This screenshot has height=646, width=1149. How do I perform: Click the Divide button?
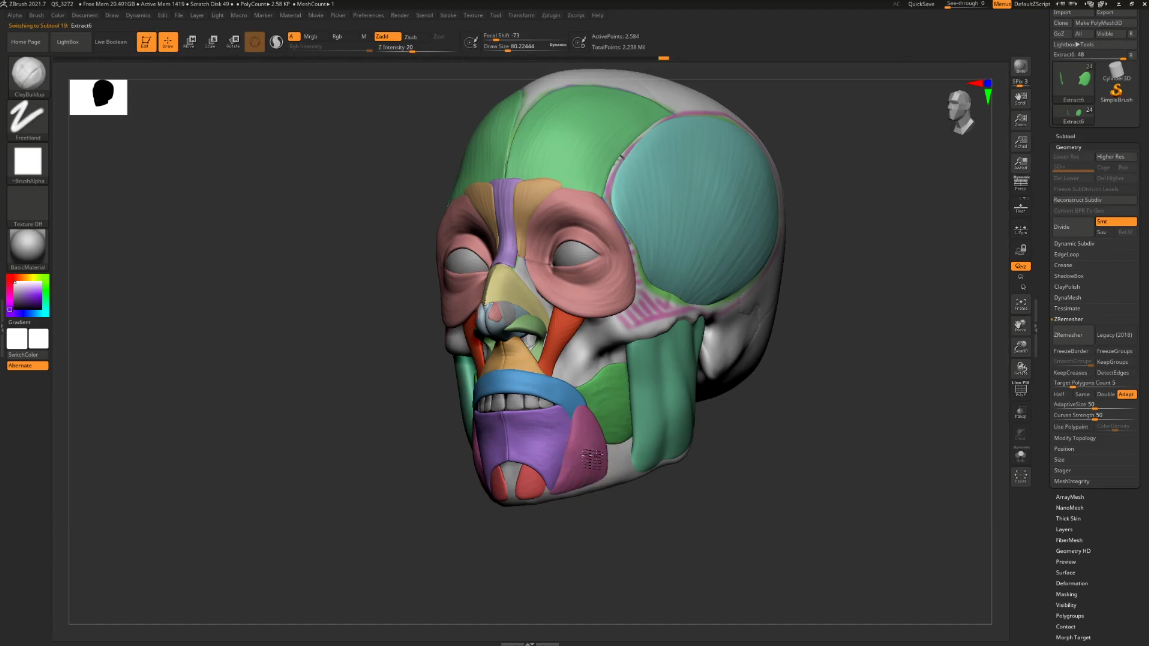coord(1073,227)
